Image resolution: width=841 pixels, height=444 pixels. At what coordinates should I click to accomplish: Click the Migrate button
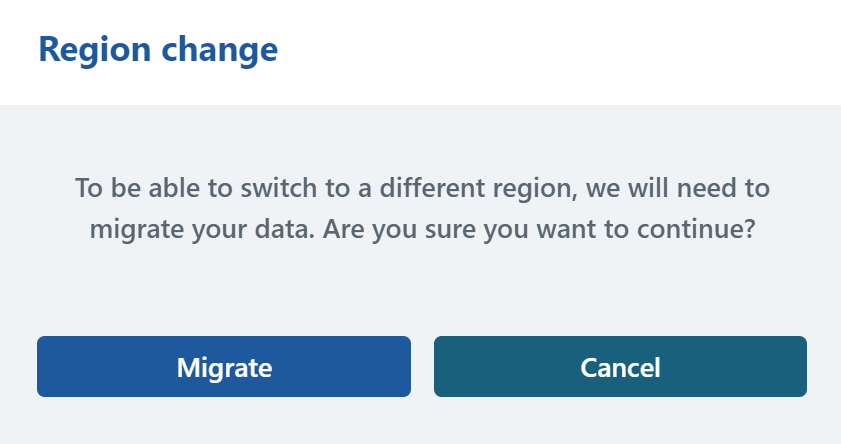(224, 367)
